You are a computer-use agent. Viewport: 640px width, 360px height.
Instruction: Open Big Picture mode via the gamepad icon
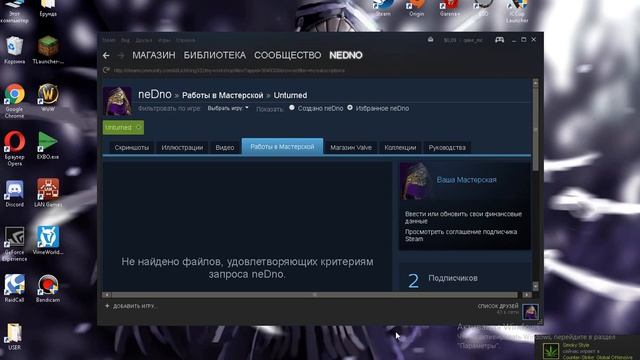[499, 40]
